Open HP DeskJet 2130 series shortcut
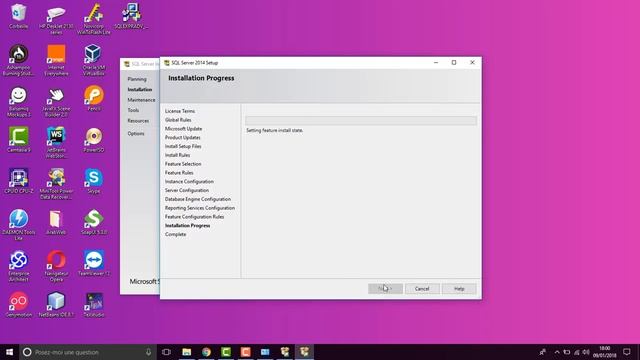 coord(56,19)
